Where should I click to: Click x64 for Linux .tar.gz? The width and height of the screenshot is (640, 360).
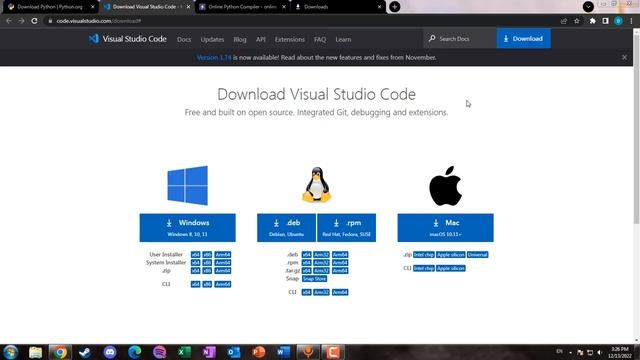click(x=307, y=271)
